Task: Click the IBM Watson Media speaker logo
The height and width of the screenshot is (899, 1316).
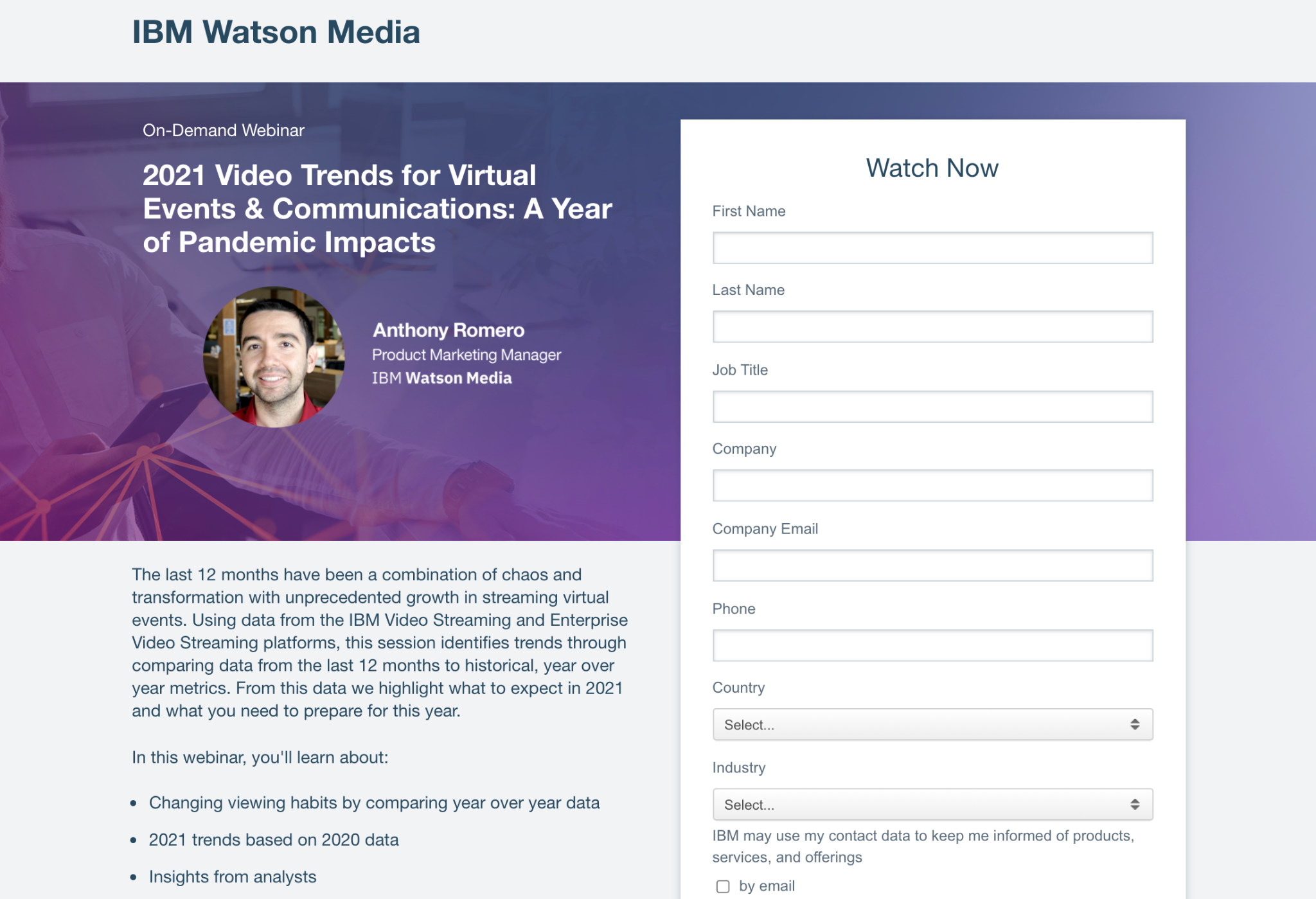Action: click(442, 378)
